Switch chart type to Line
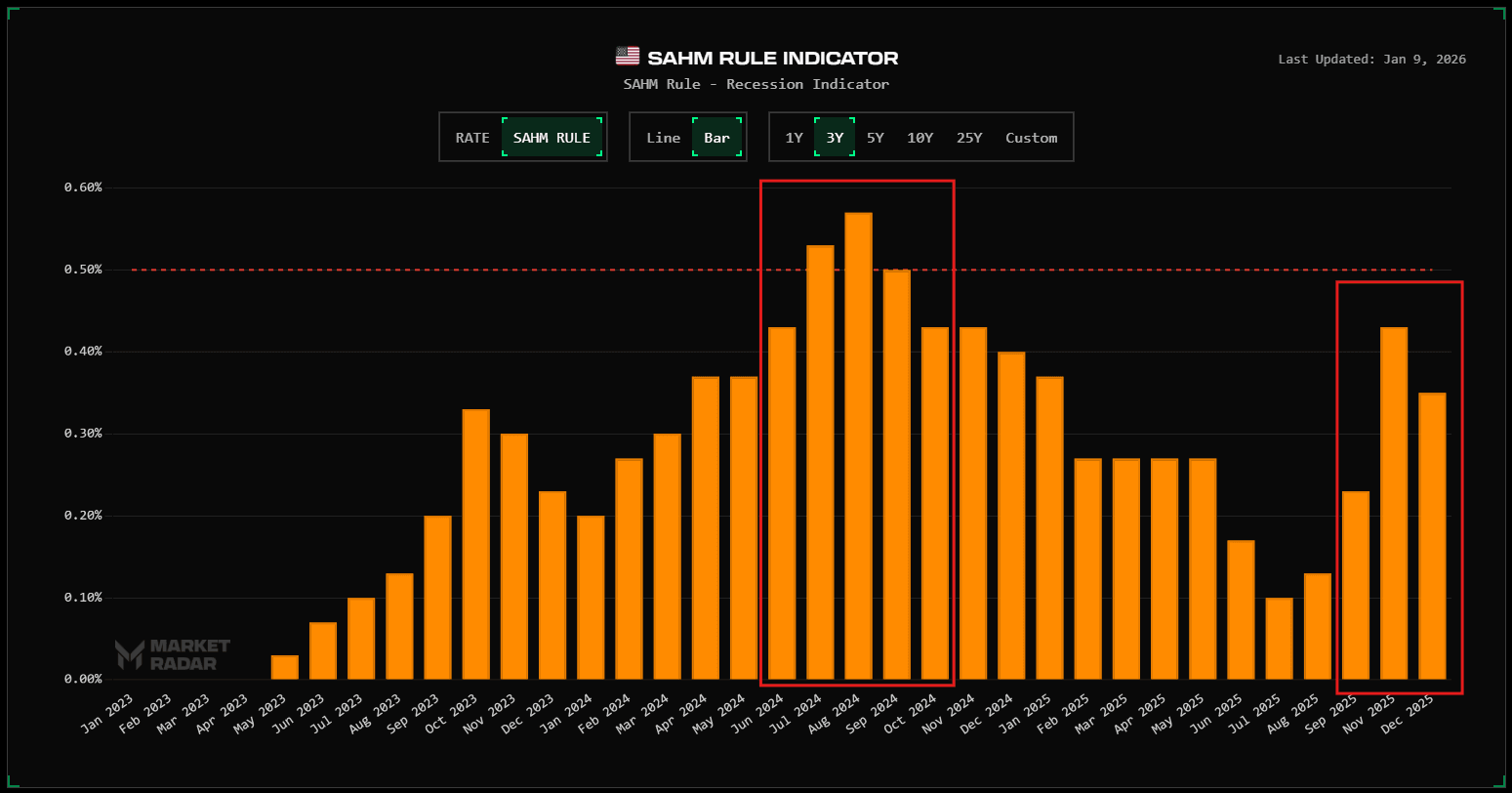This screenshot has height=793, width=1512. pos(663,138)
